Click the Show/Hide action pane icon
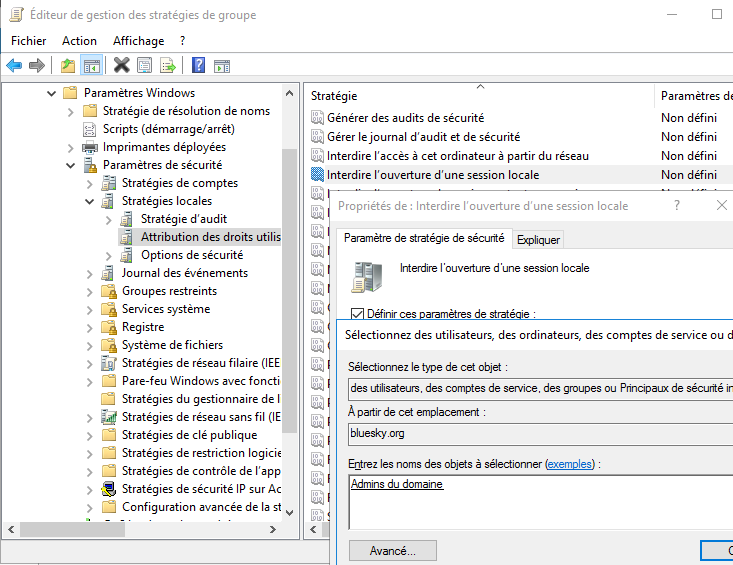Image resolution: width=733 pixels, height=565 pixels. [x=222, y=66]
